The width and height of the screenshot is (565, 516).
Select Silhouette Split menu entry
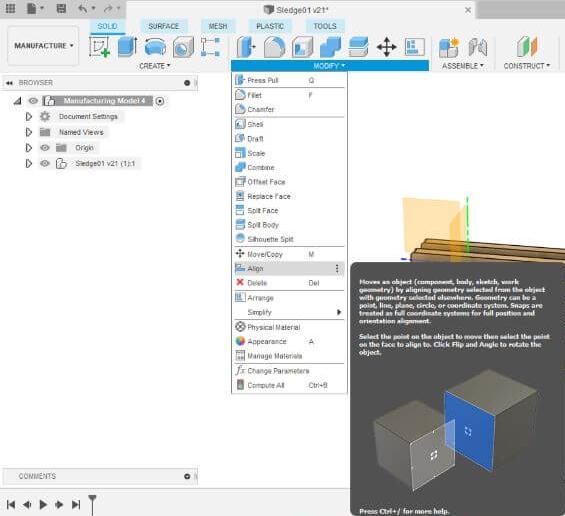pyautogui.click(x=289, y=239)
